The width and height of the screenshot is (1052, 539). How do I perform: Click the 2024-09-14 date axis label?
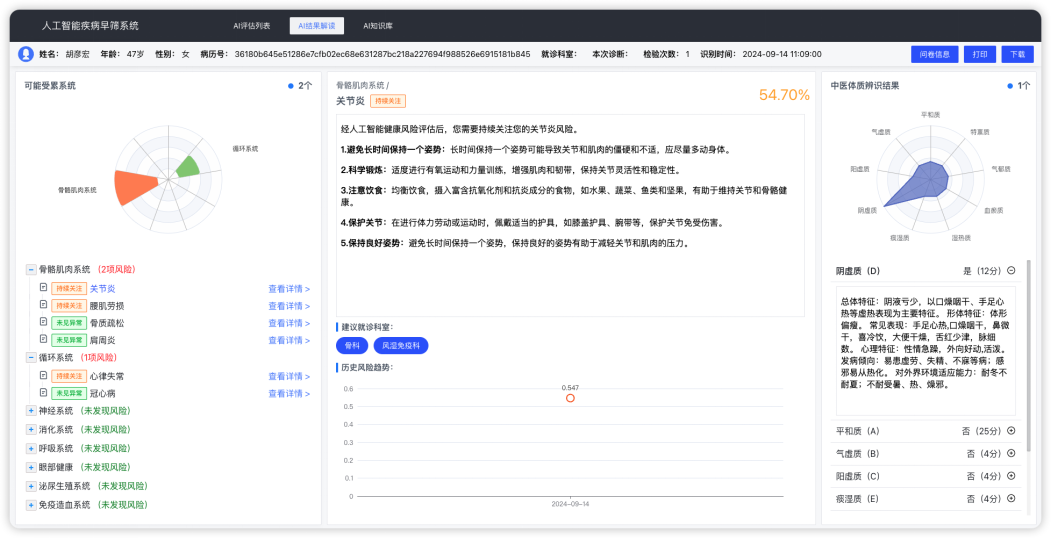pos(570,503)
